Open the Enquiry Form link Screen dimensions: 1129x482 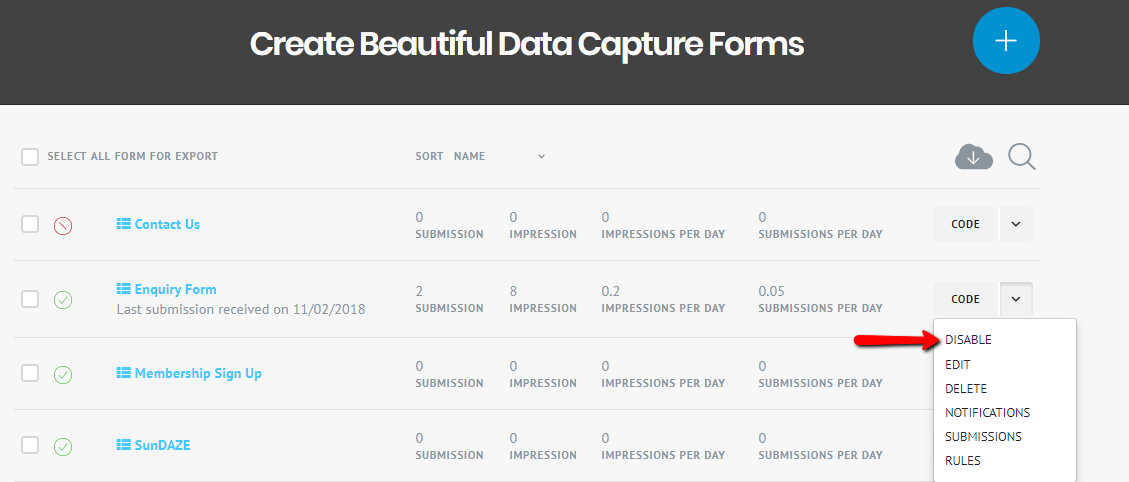coord(175,290)
